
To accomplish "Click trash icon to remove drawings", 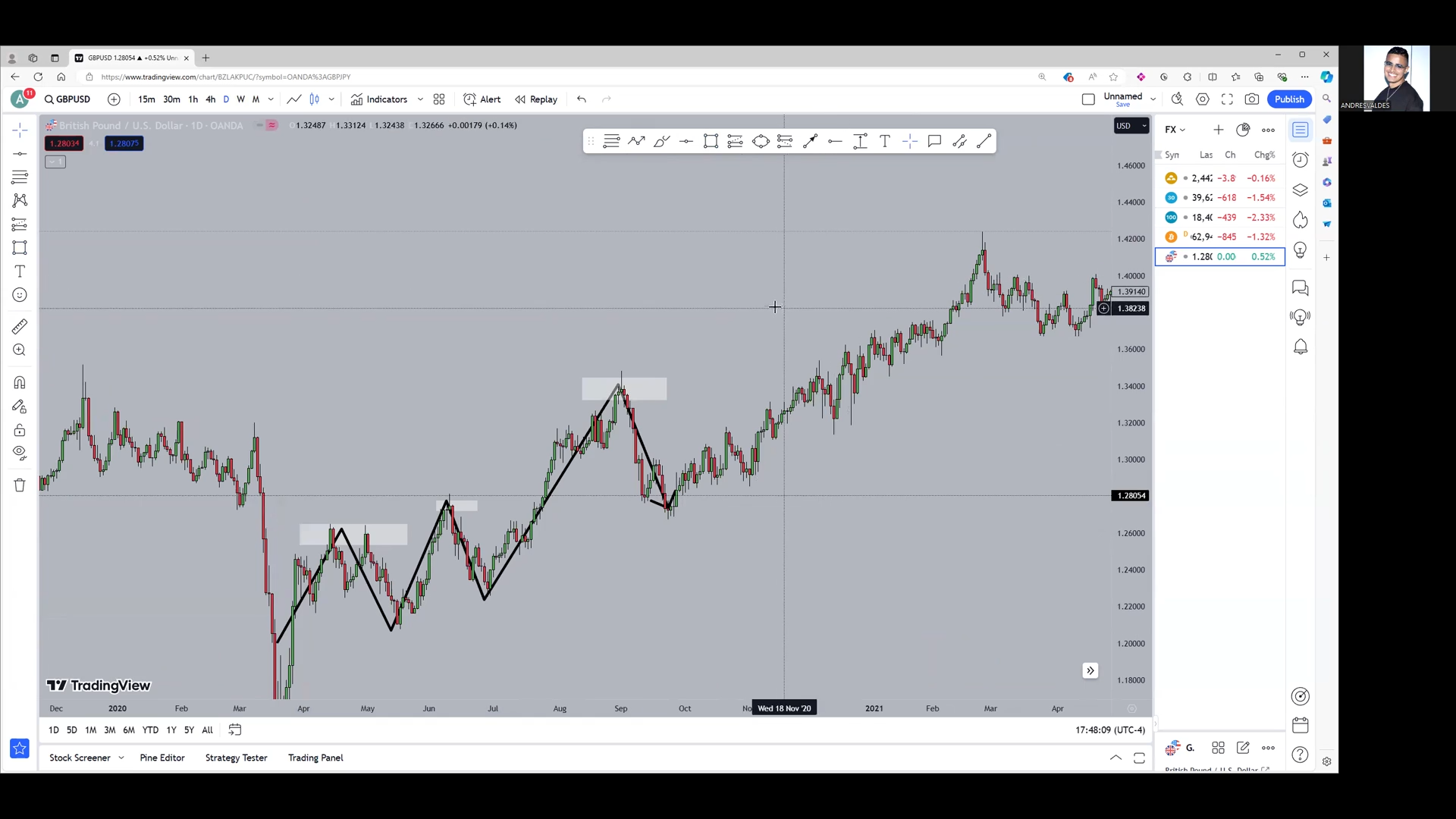I will click(20, 485).
